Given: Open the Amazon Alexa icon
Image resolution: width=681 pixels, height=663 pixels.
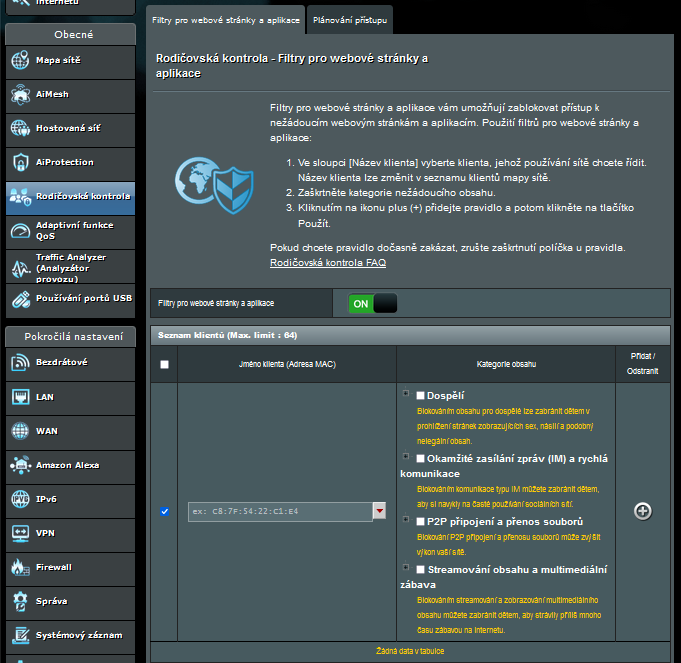Looking at the screenshot, I should [x=21, y=465].
